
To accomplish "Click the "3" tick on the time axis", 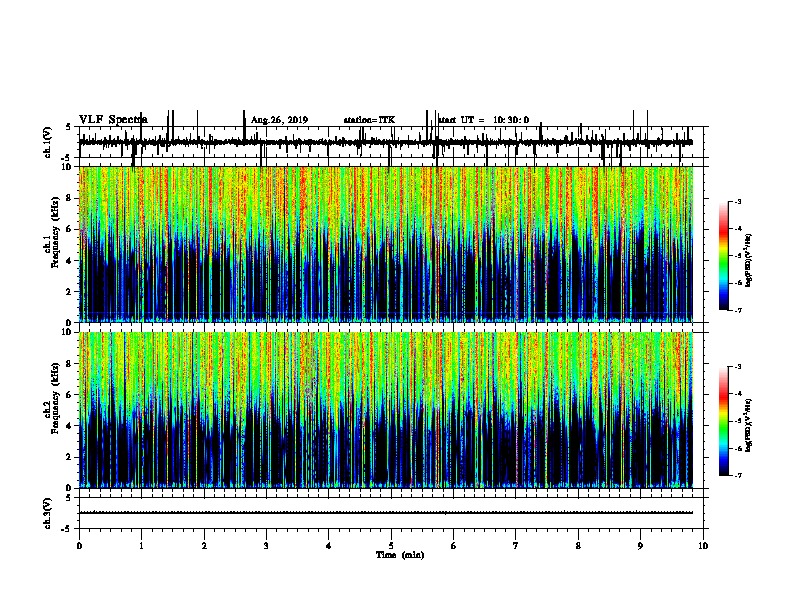I will point(266,546).
